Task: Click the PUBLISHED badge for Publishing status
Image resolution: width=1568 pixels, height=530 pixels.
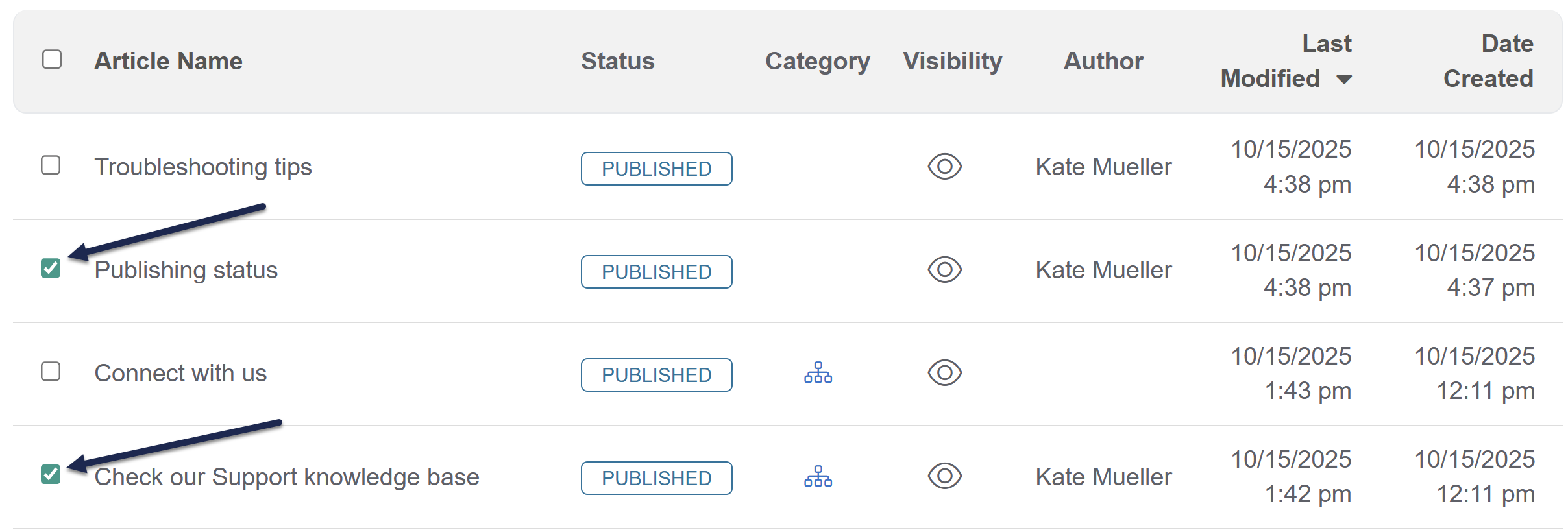Action: (656, 272)
